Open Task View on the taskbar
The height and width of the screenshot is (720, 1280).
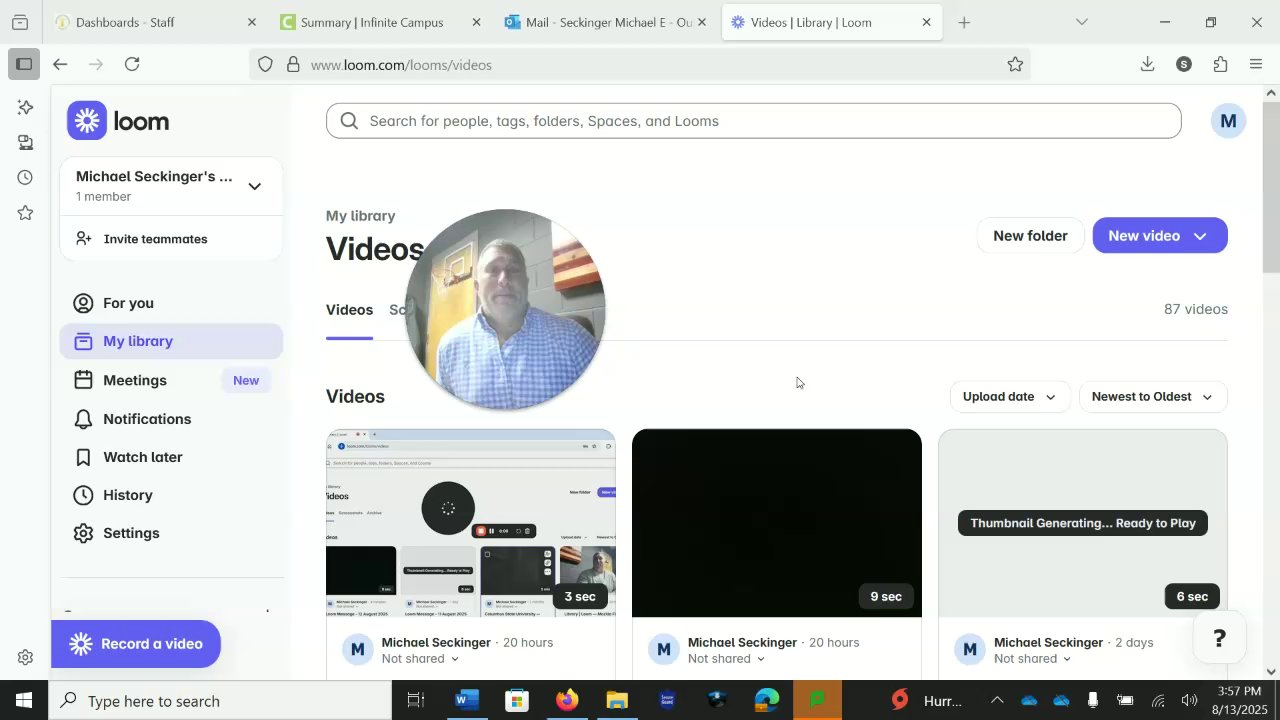416,700
